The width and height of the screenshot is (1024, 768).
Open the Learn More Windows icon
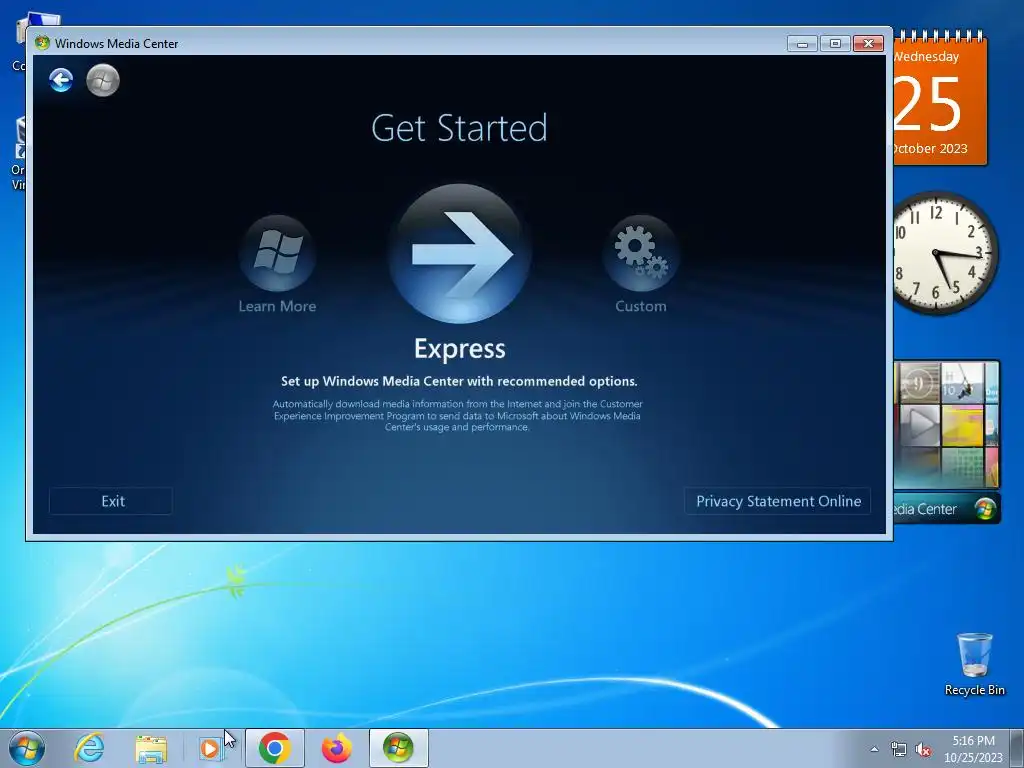[x=278, y=253]
